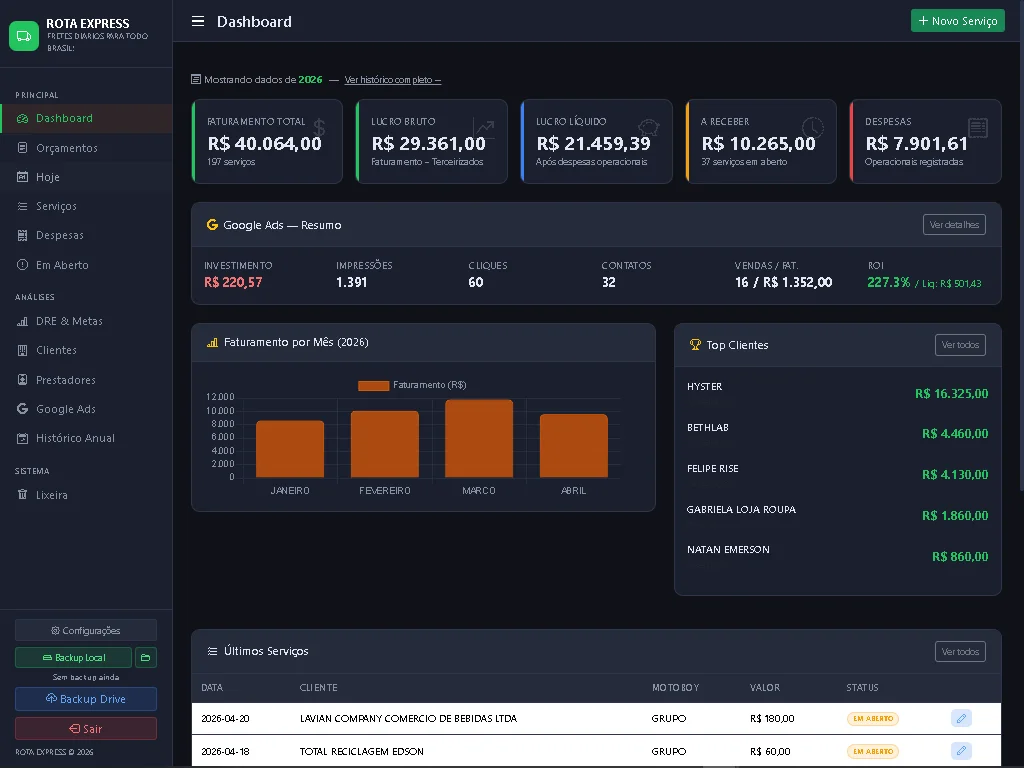Select the Orçamentos document icon in sidebar
The height and width of the screenshot is (768, 1024).
click(x=22, y=147)
